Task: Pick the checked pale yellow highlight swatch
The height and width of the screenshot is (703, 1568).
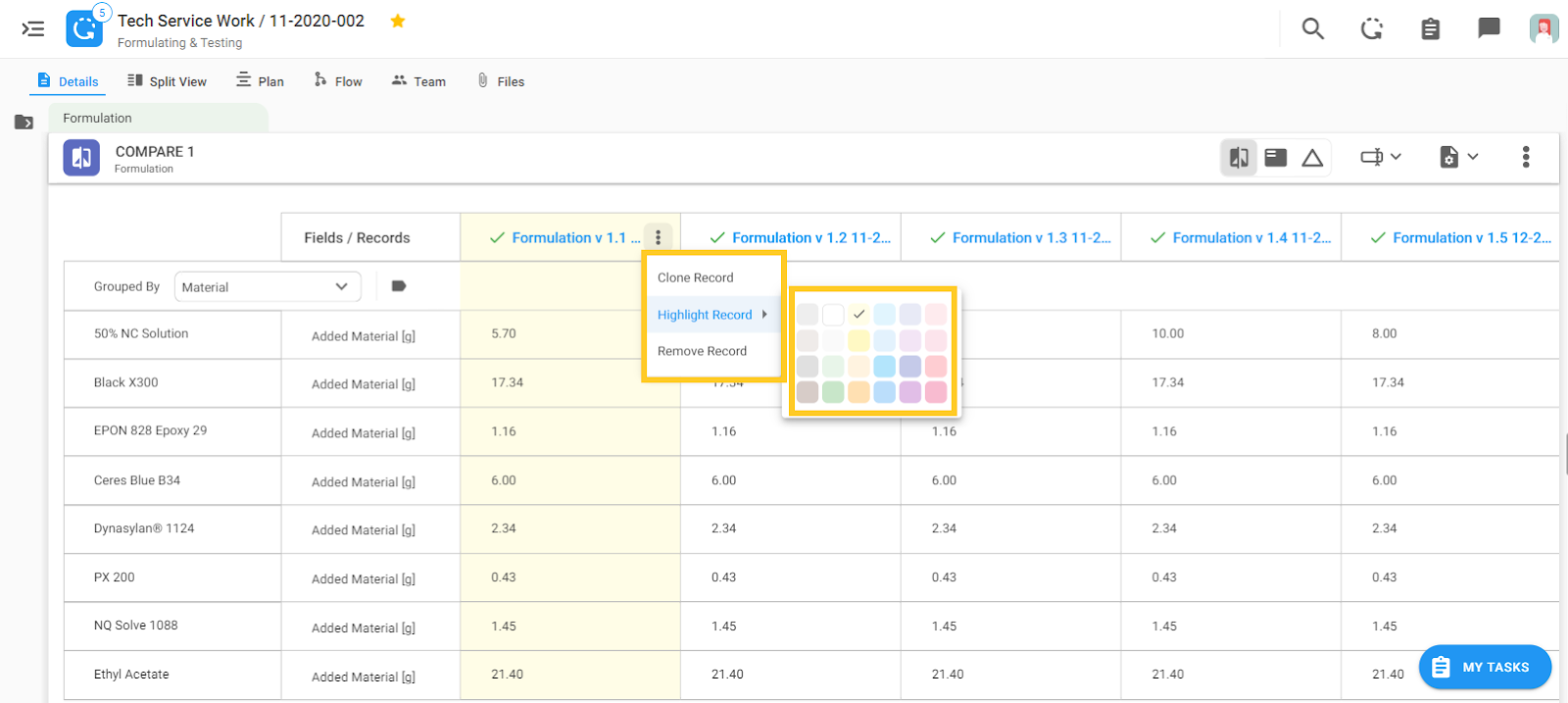Action: (x=858, y=315)
